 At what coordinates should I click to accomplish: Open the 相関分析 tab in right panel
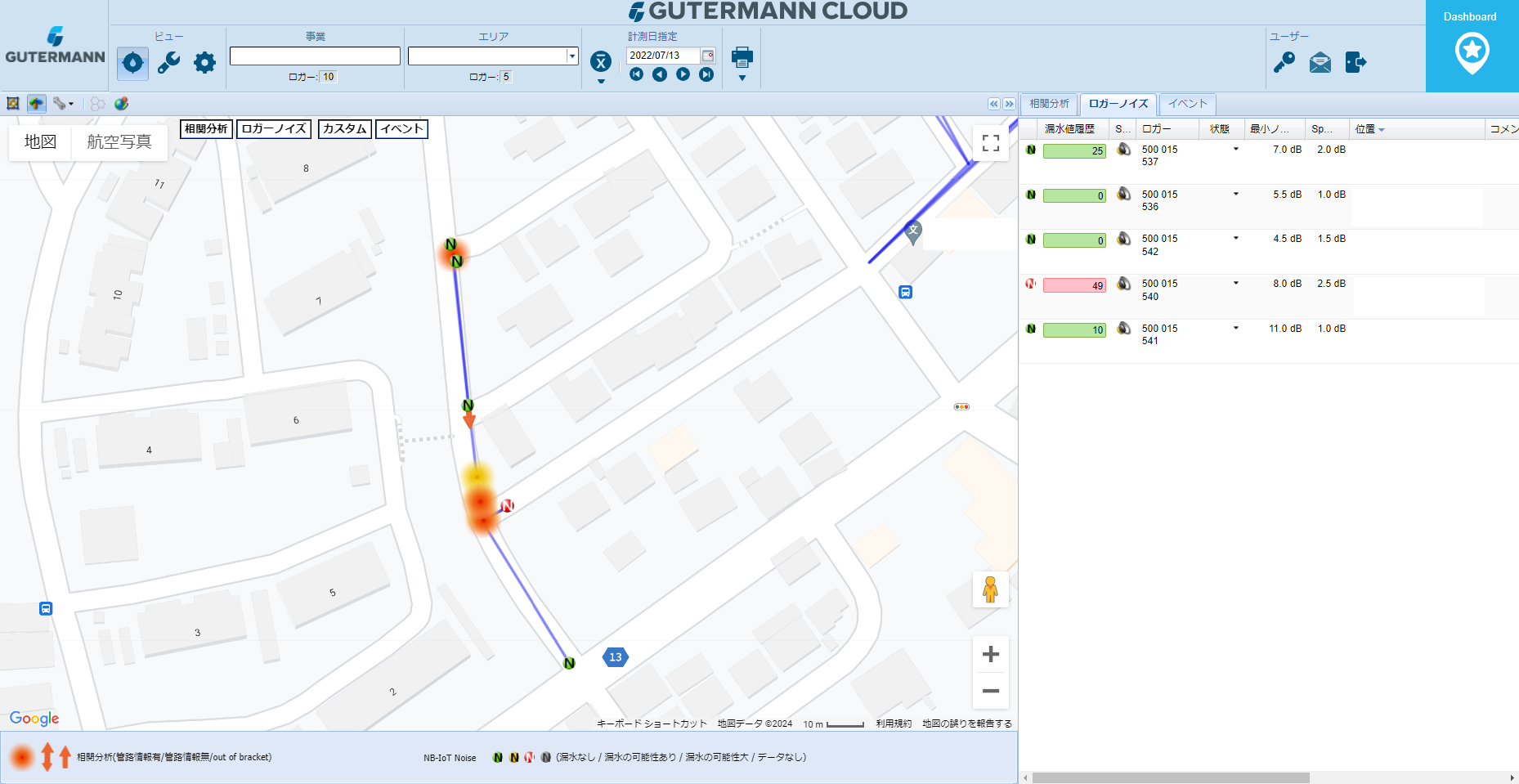1049,104
